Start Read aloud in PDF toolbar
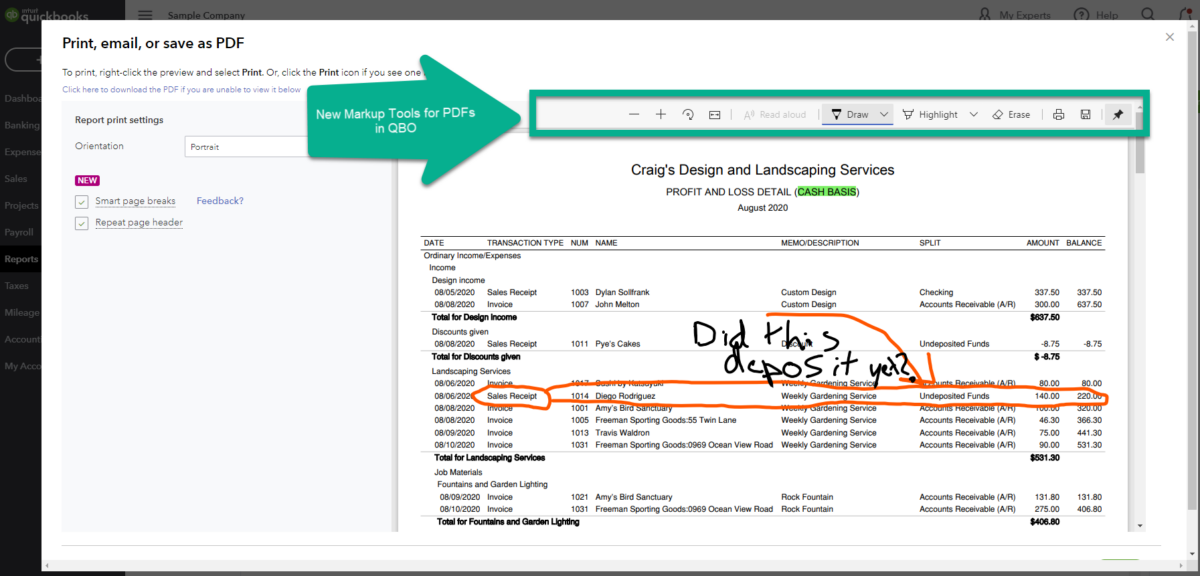 (775, 115)
